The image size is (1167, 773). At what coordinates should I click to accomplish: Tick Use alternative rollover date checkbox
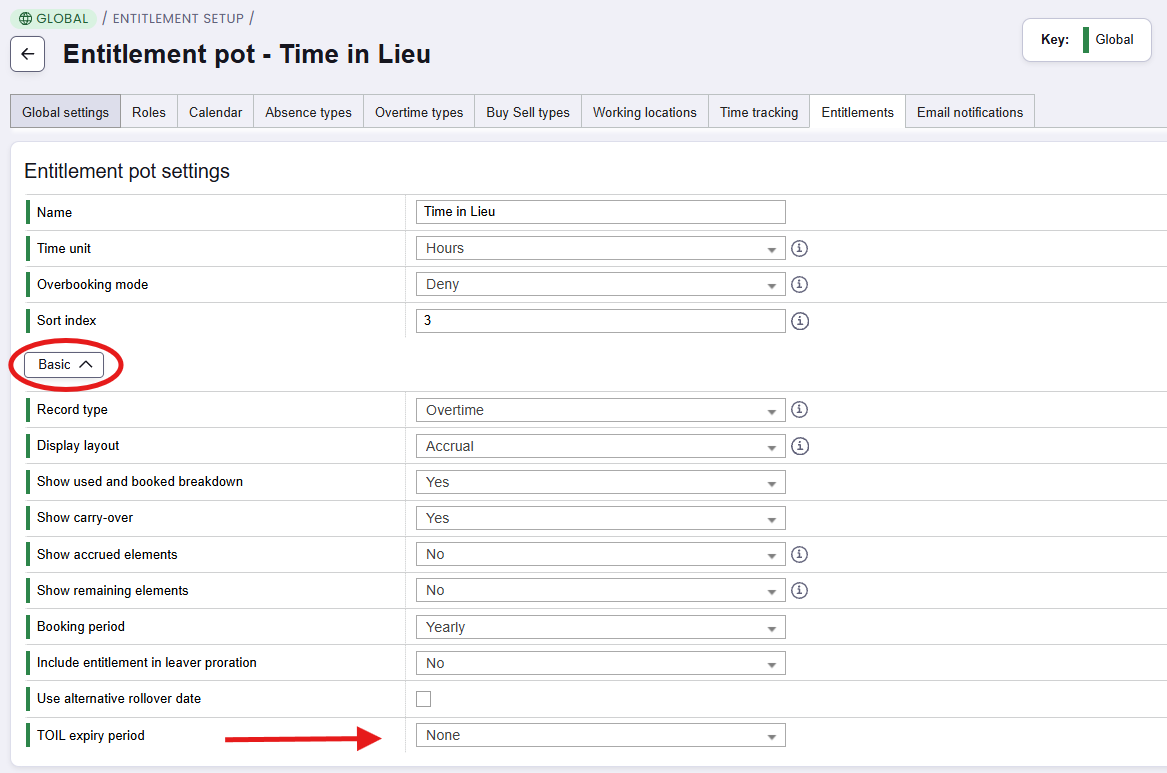click(x=424, y=699)
